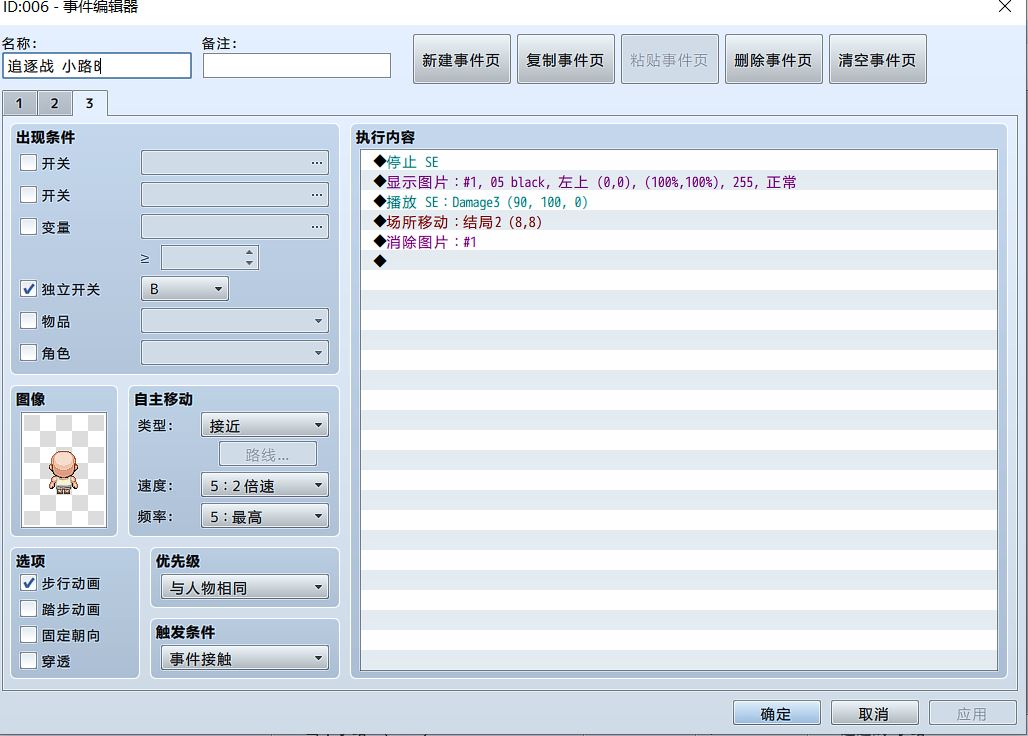Enable the 穿透 option
This screenshot has width=1028, height=736.
coord(28,661)
